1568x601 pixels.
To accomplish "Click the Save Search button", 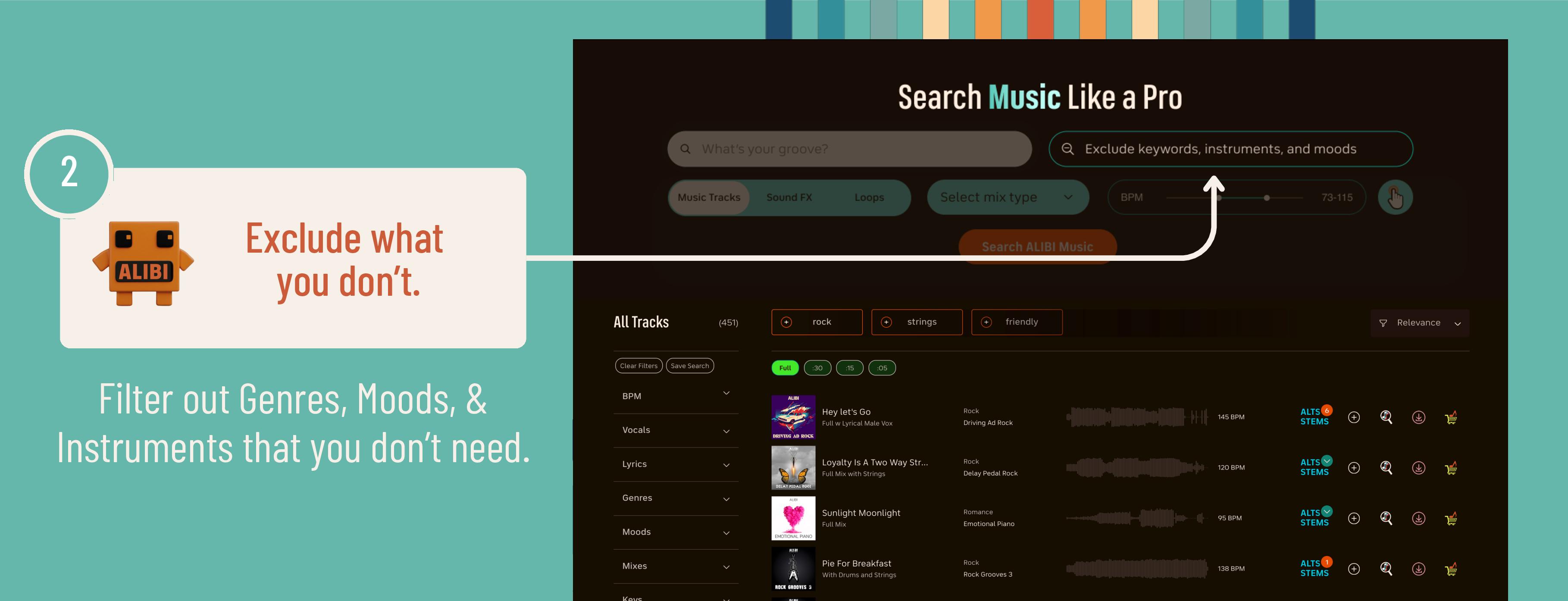I will point(690,366).
